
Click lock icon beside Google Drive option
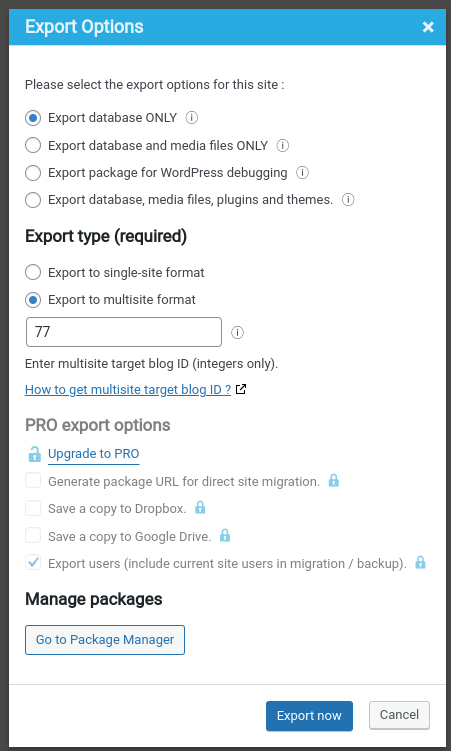point(225,535)
